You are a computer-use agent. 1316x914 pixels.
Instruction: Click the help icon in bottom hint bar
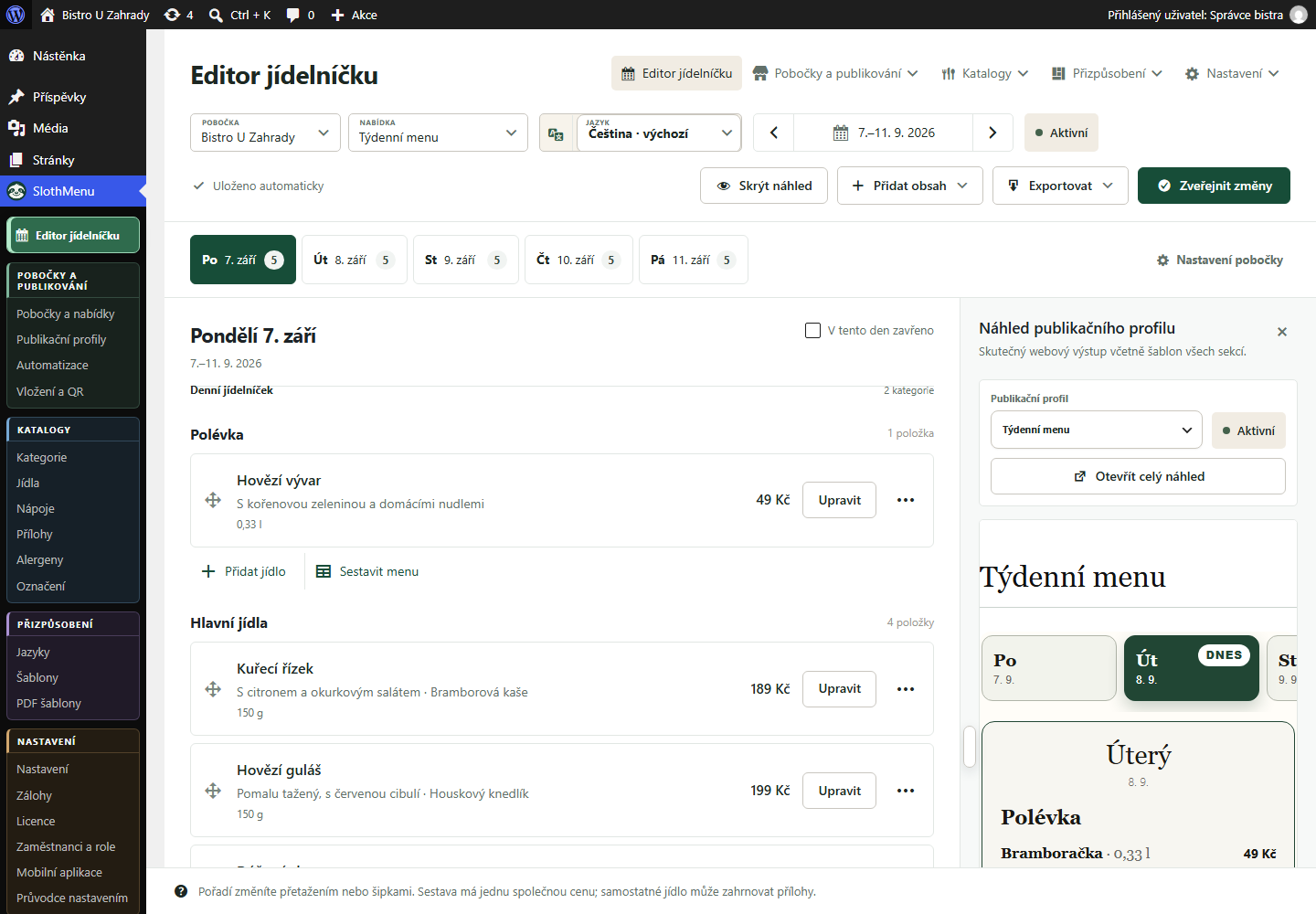pos(181,891)
